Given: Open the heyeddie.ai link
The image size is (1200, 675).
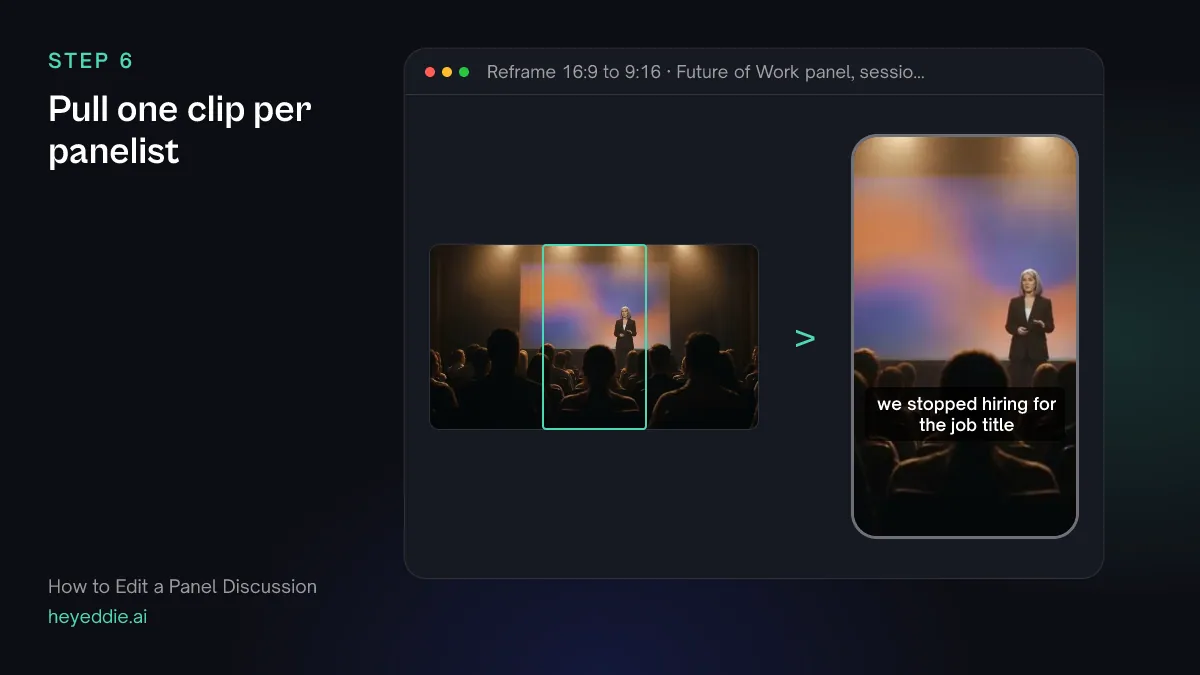Looking at the screenshot, I should coord(98,617).
